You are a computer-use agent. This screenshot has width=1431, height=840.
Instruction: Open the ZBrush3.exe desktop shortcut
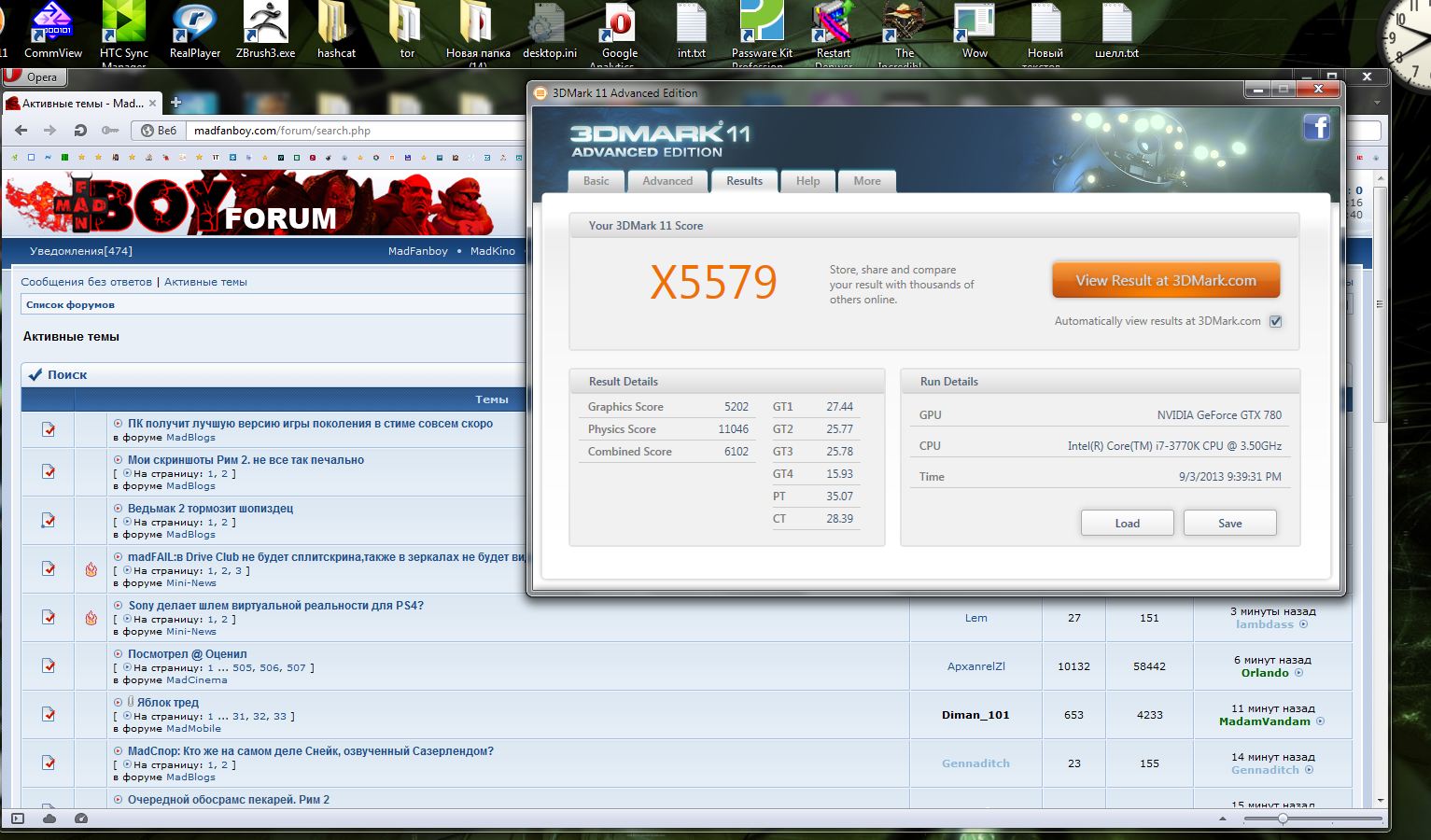265,30
